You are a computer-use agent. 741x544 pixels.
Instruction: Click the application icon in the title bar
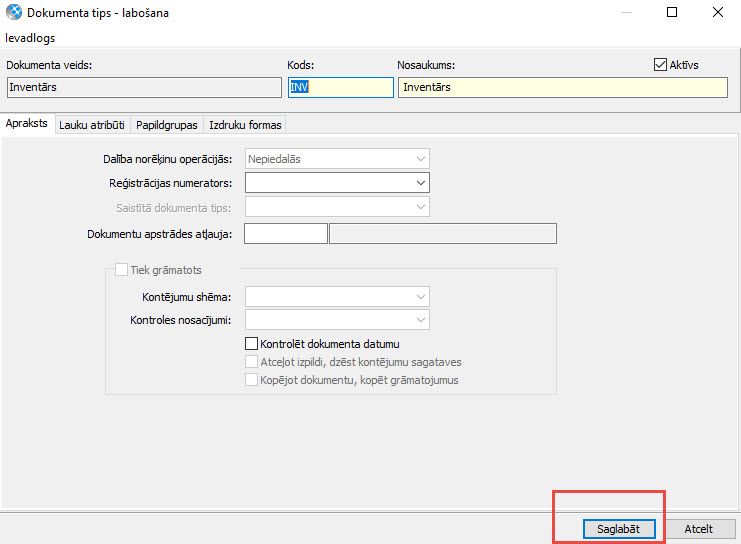14,12
